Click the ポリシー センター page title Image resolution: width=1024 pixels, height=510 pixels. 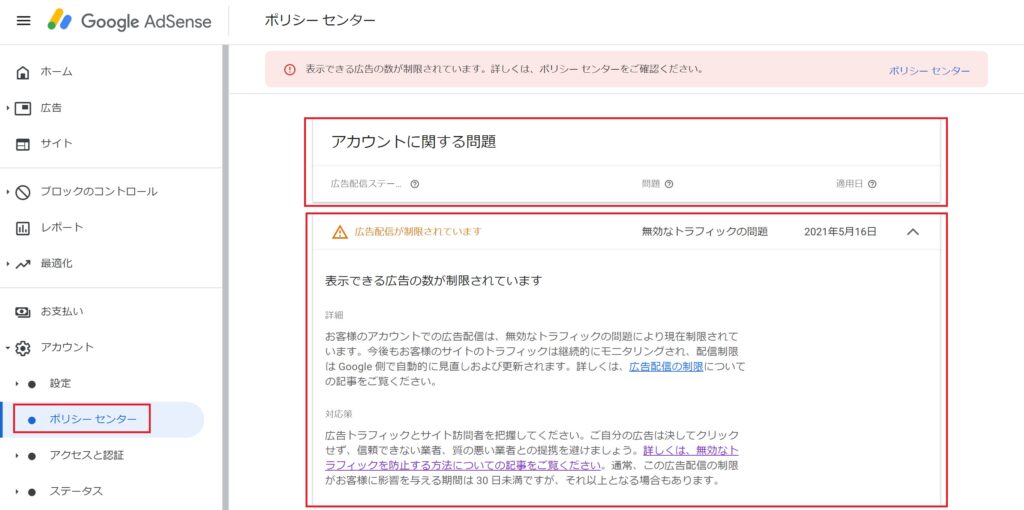coord(320,20)
